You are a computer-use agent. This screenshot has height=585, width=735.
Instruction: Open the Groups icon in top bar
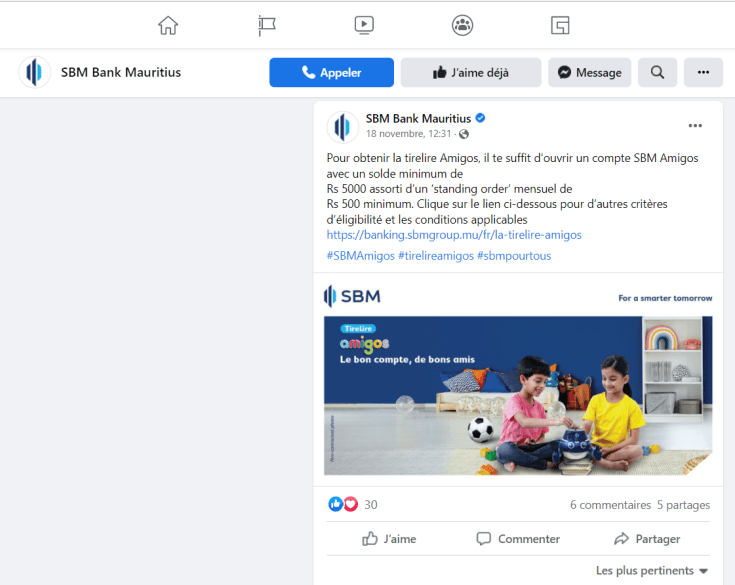pos(462,25)
